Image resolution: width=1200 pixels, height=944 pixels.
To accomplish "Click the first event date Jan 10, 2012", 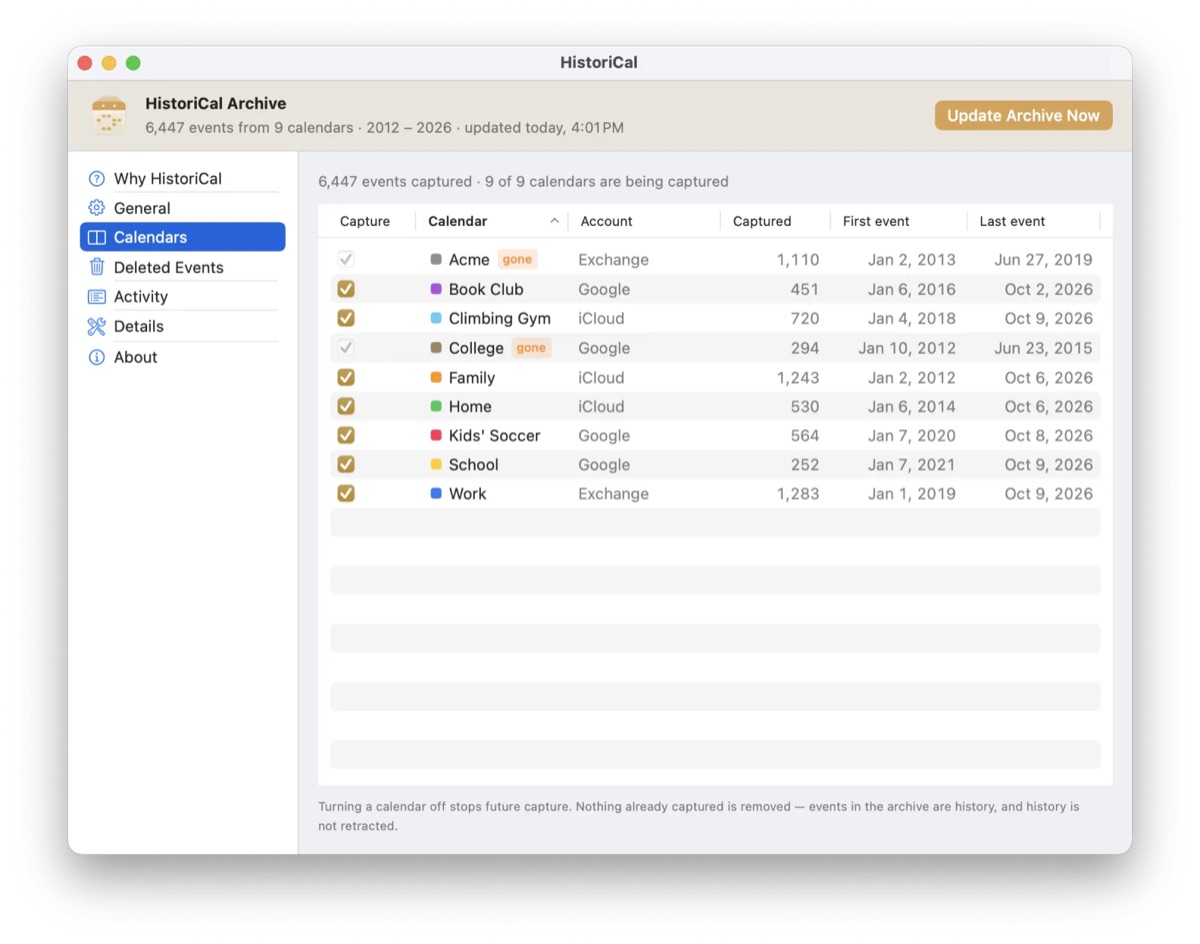I will [907, 348].
